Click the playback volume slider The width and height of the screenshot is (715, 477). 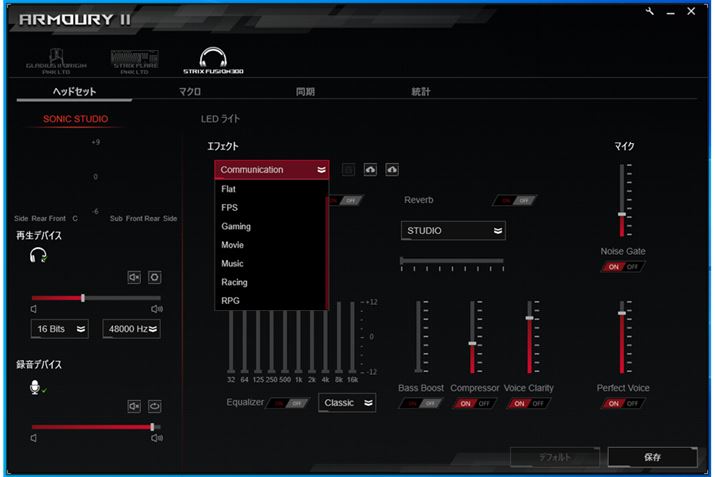[x=95, y=298]
